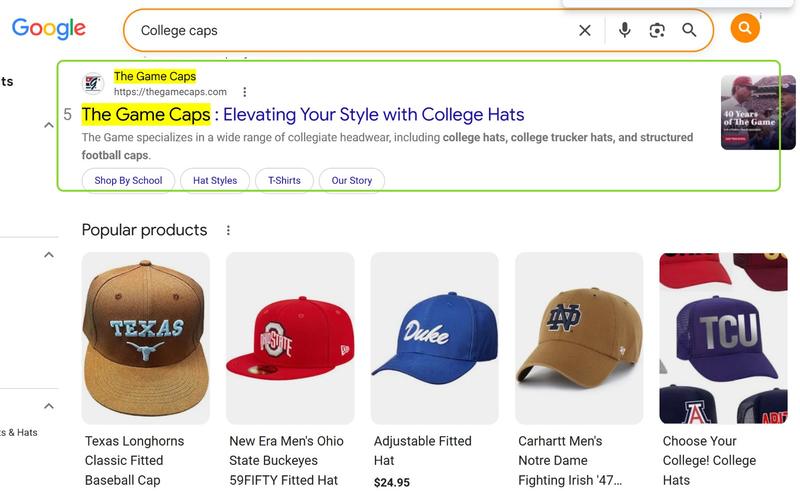Collapse the top sidebar section chevron
This screenshot has width=800, height=491.
click(x=48, y=125)
